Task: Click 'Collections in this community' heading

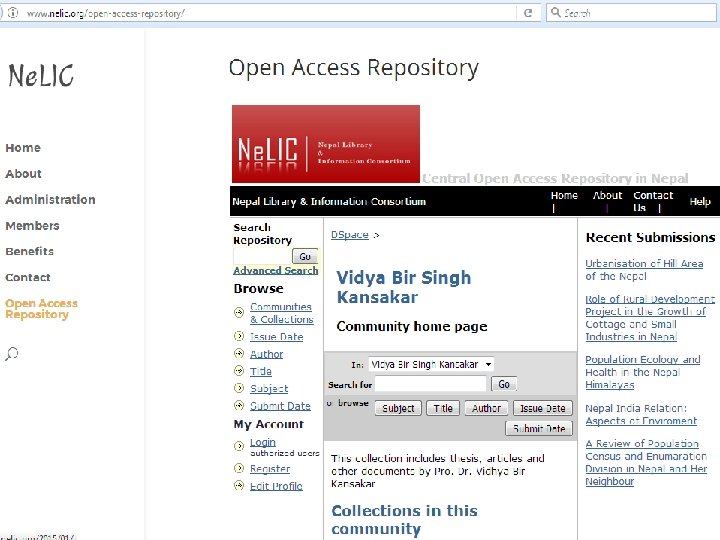Action: pyautogui.click(x=405, y=520)
